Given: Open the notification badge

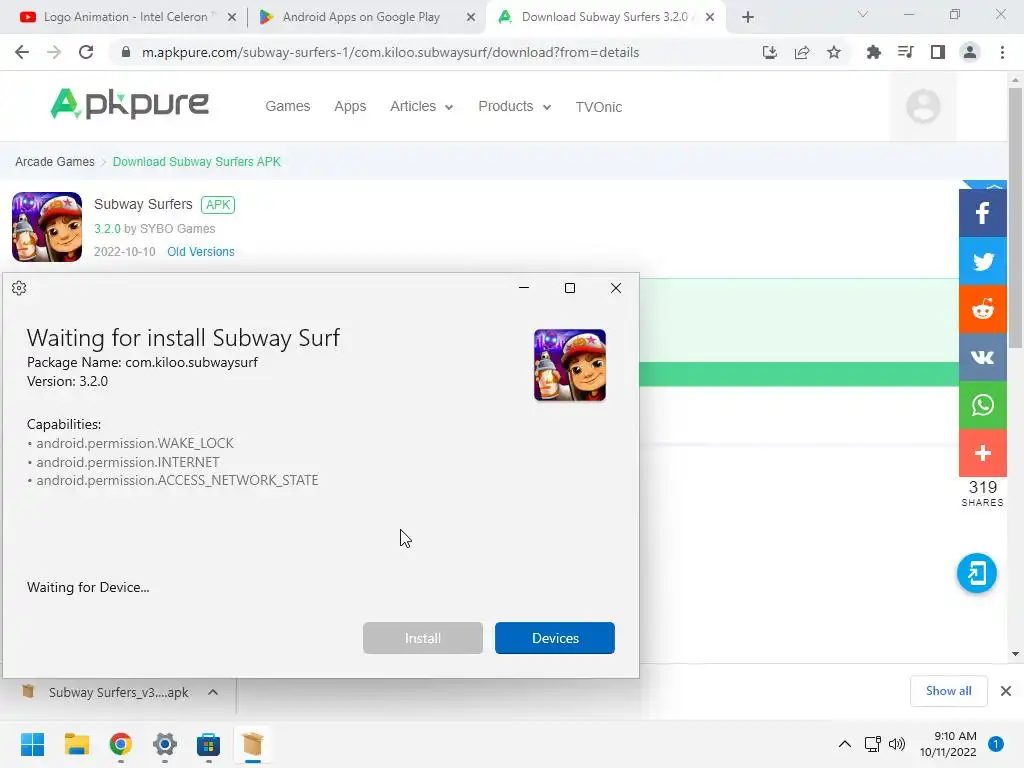Looking at the screenshot, I should tap(995, 744).
